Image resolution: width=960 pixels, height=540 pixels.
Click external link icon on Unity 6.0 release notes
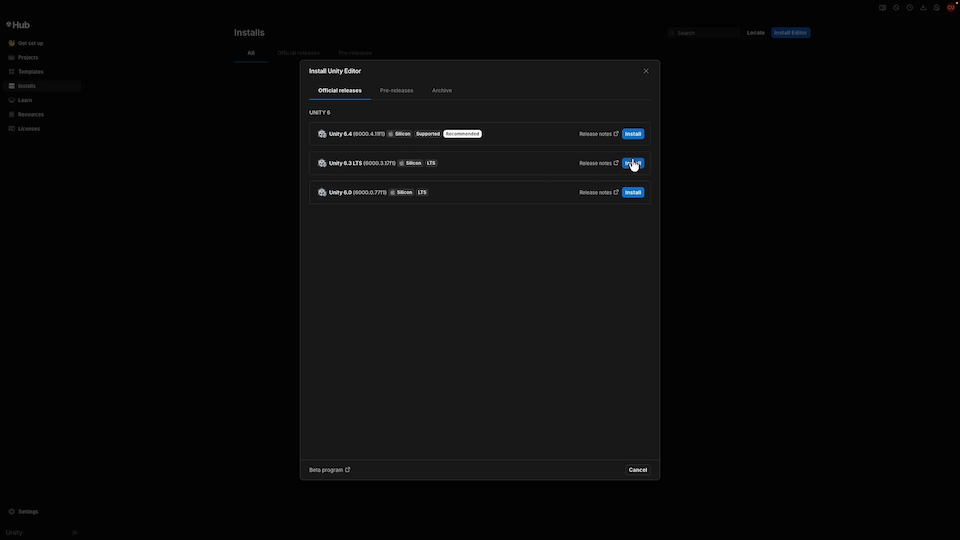coord(616,192)
